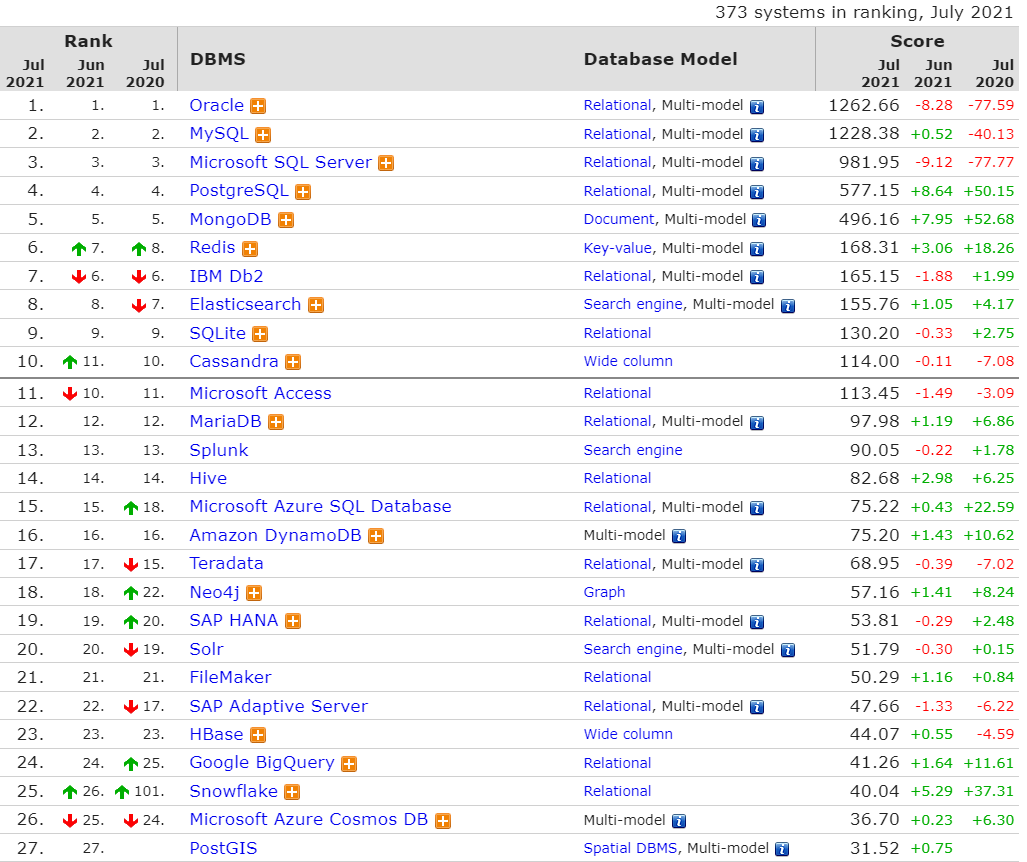Click the Graph model link for Neo4j

(x=604, y=592)
